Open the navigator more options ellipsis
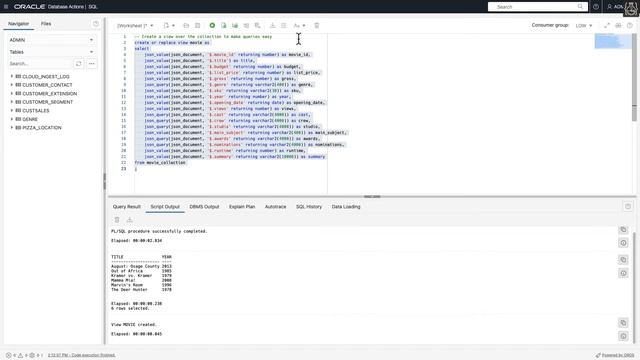The image size is (640, 360). (x=91, y=64)
